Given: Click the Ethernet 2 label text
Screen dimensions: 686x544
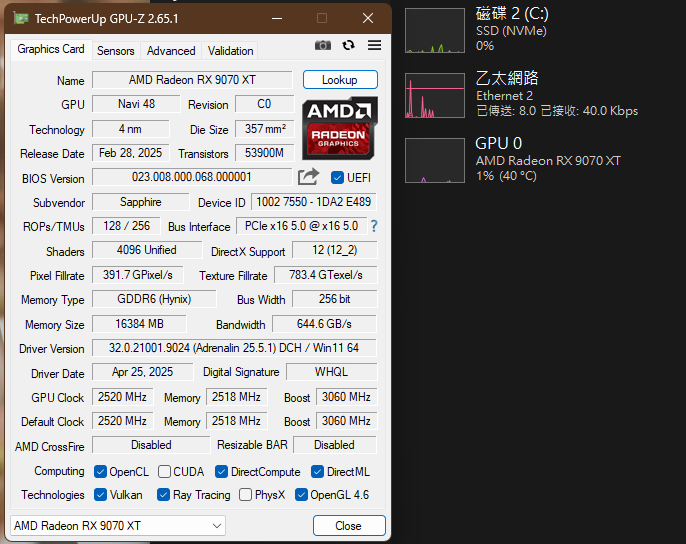Looking at the screenshot, I should (504, 96).
